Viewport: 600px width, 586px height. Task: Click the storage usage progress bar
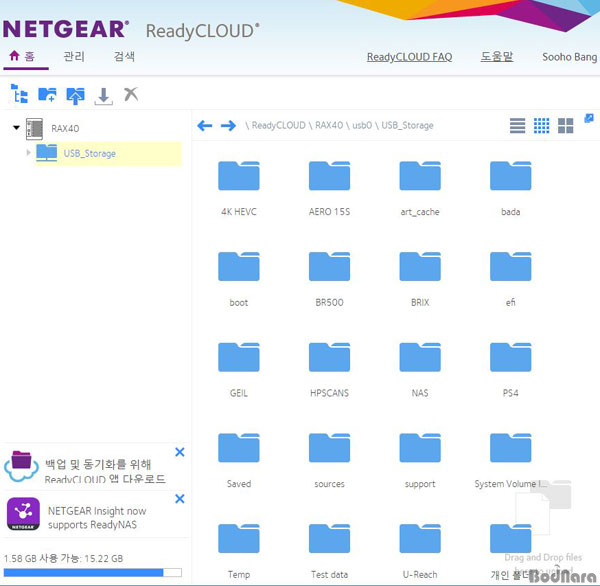point(93,573)
